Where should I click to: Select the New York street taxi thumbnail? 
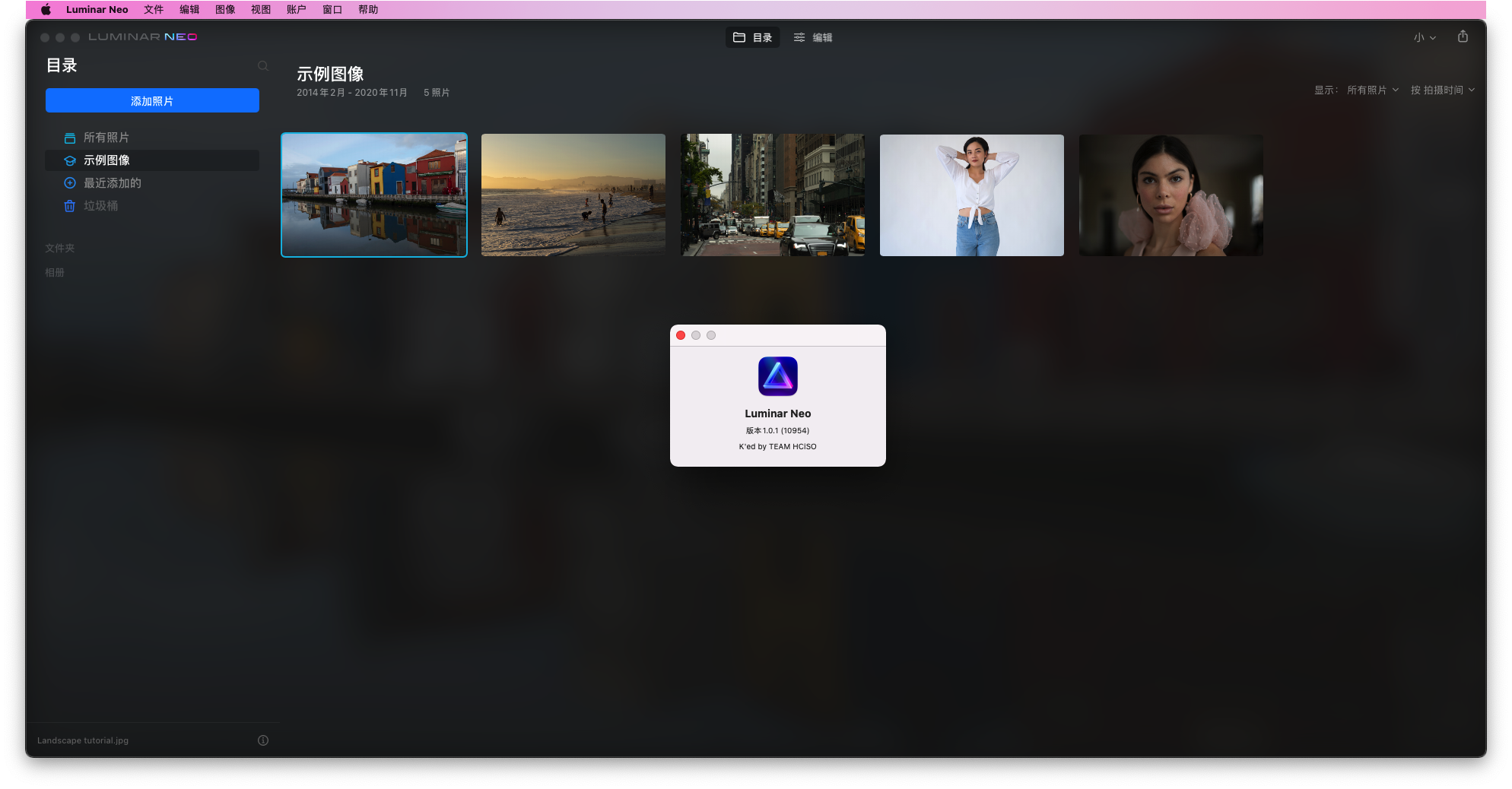click(773, 195)
